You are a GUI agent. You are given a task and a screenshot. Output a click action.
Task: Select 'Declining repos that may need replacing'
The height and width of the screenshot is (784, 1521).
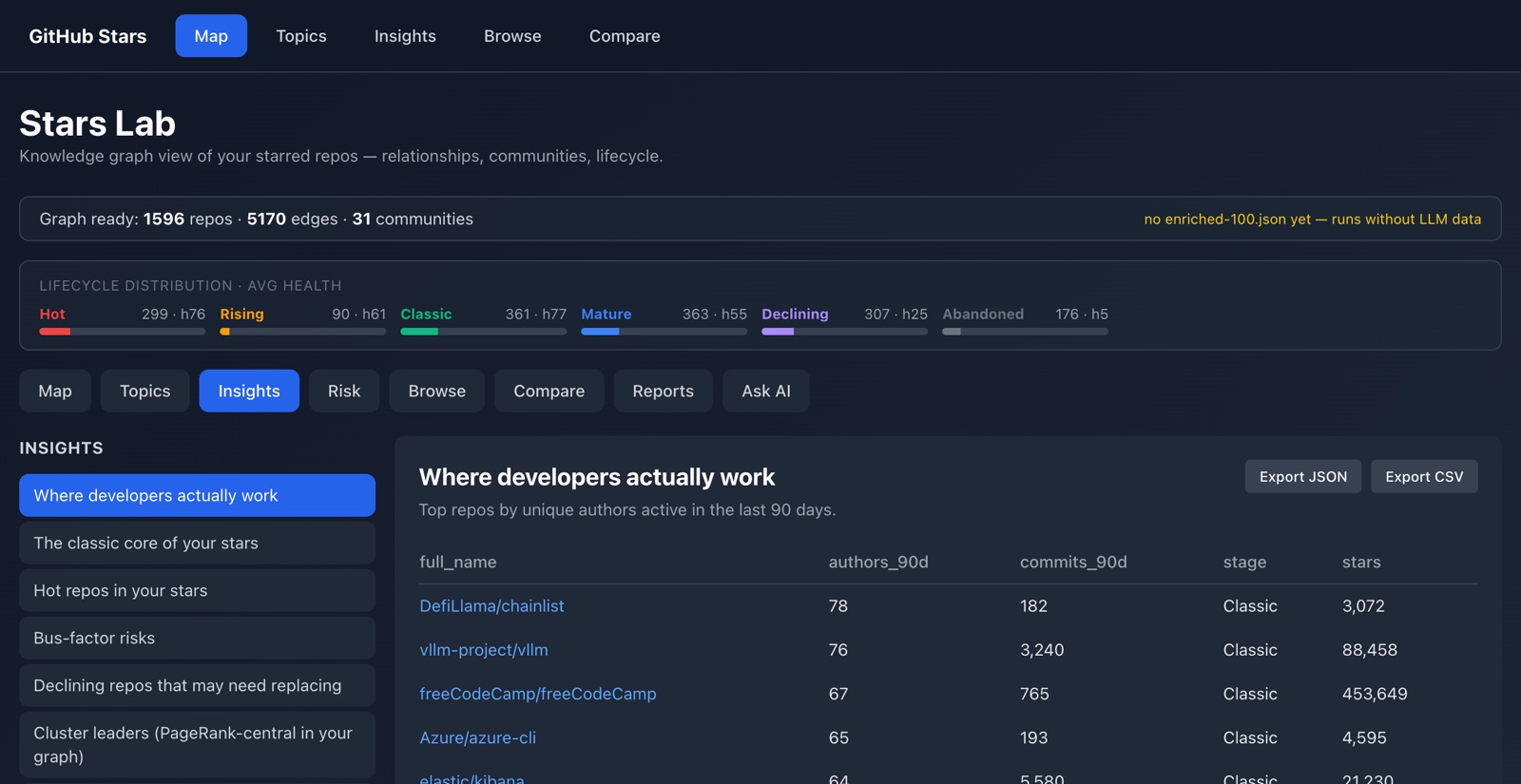tap(197, 685)
